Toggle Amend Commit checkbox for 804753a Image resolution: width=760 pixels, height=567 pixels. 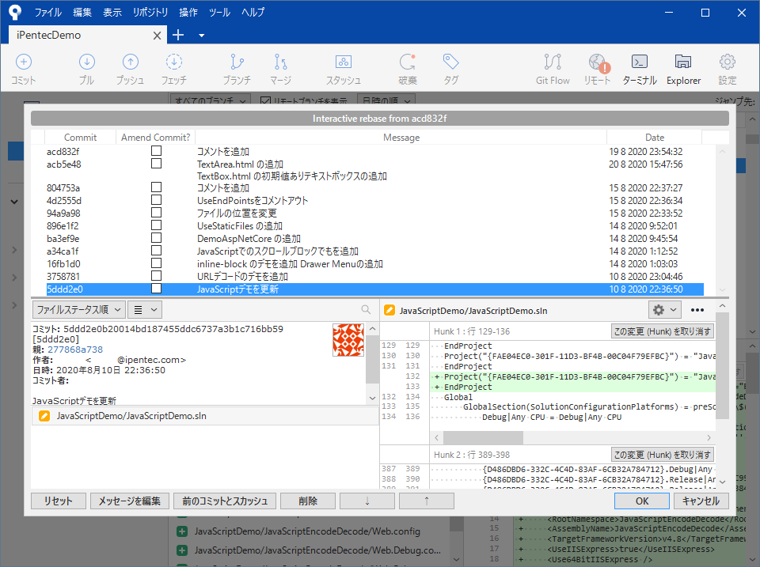pyautogui.click(x=156, y=187)
